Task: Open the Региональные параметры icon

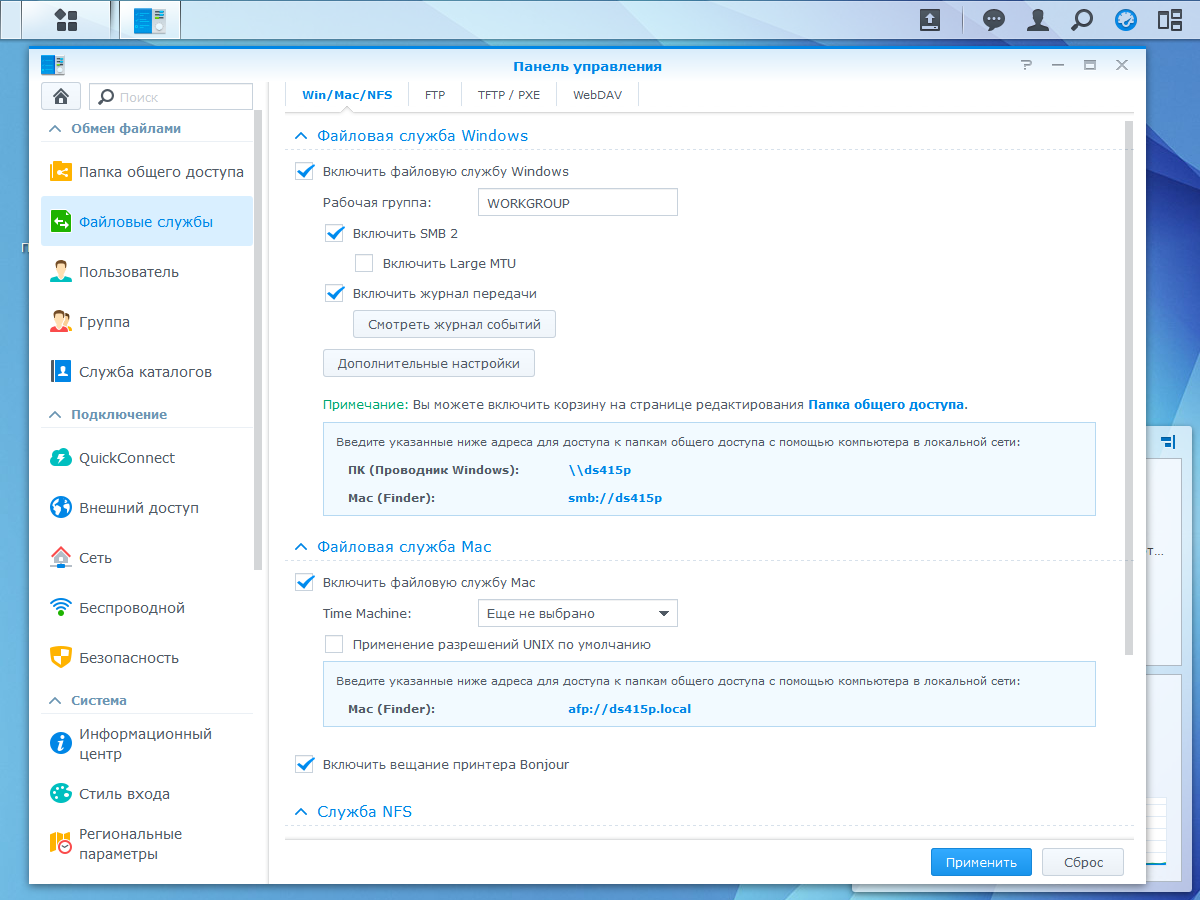Action: pos(61,844)
